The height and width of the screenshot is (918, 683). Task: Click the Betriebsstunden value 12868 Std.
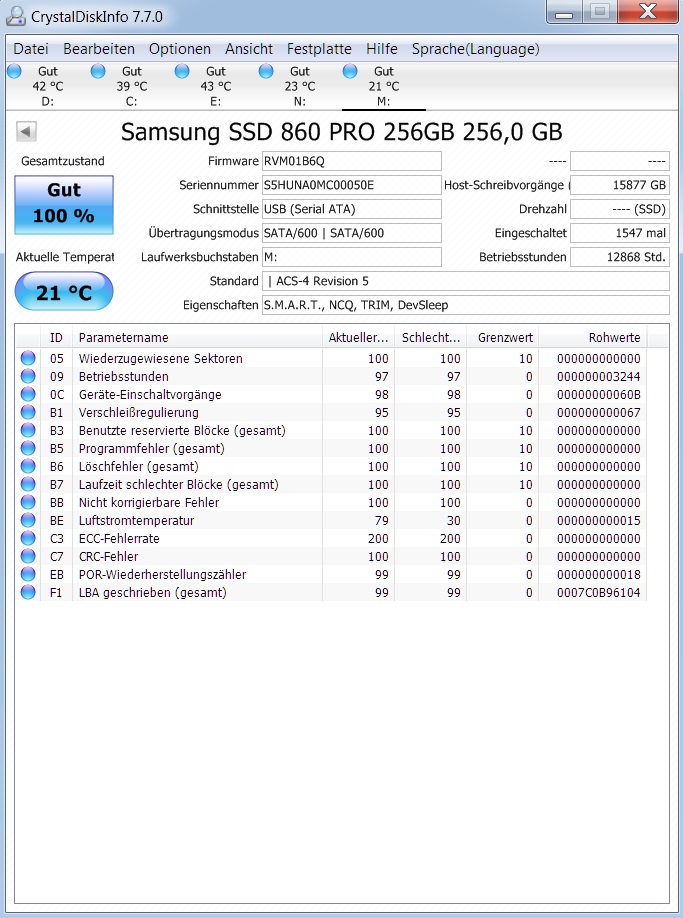click(x=620, y=257)
